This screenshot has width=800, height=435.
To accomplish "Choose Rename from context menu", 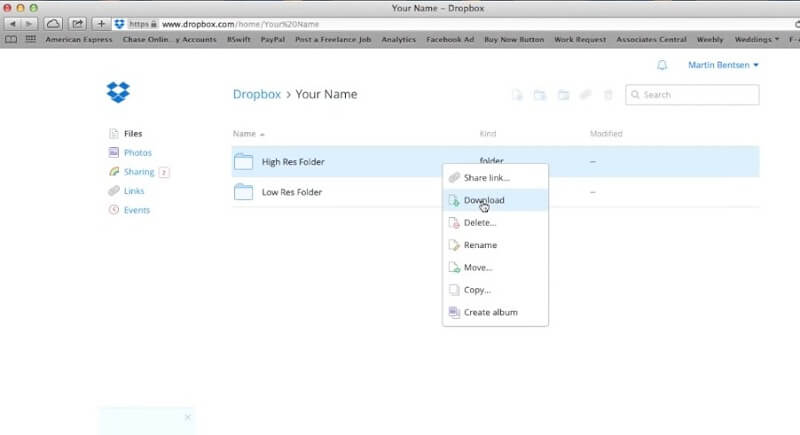I will coord(495,245).
